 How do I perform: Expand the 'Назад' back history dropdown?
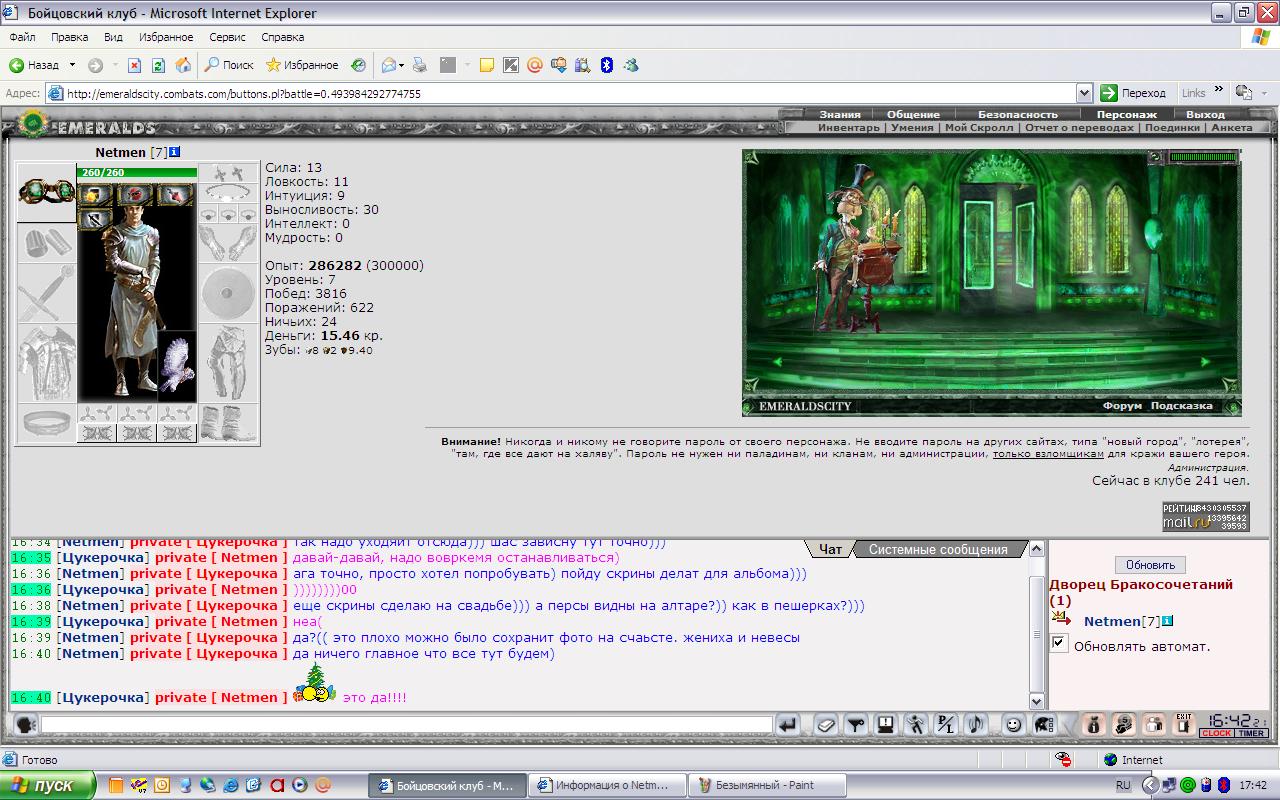click(x=72, y=65)
